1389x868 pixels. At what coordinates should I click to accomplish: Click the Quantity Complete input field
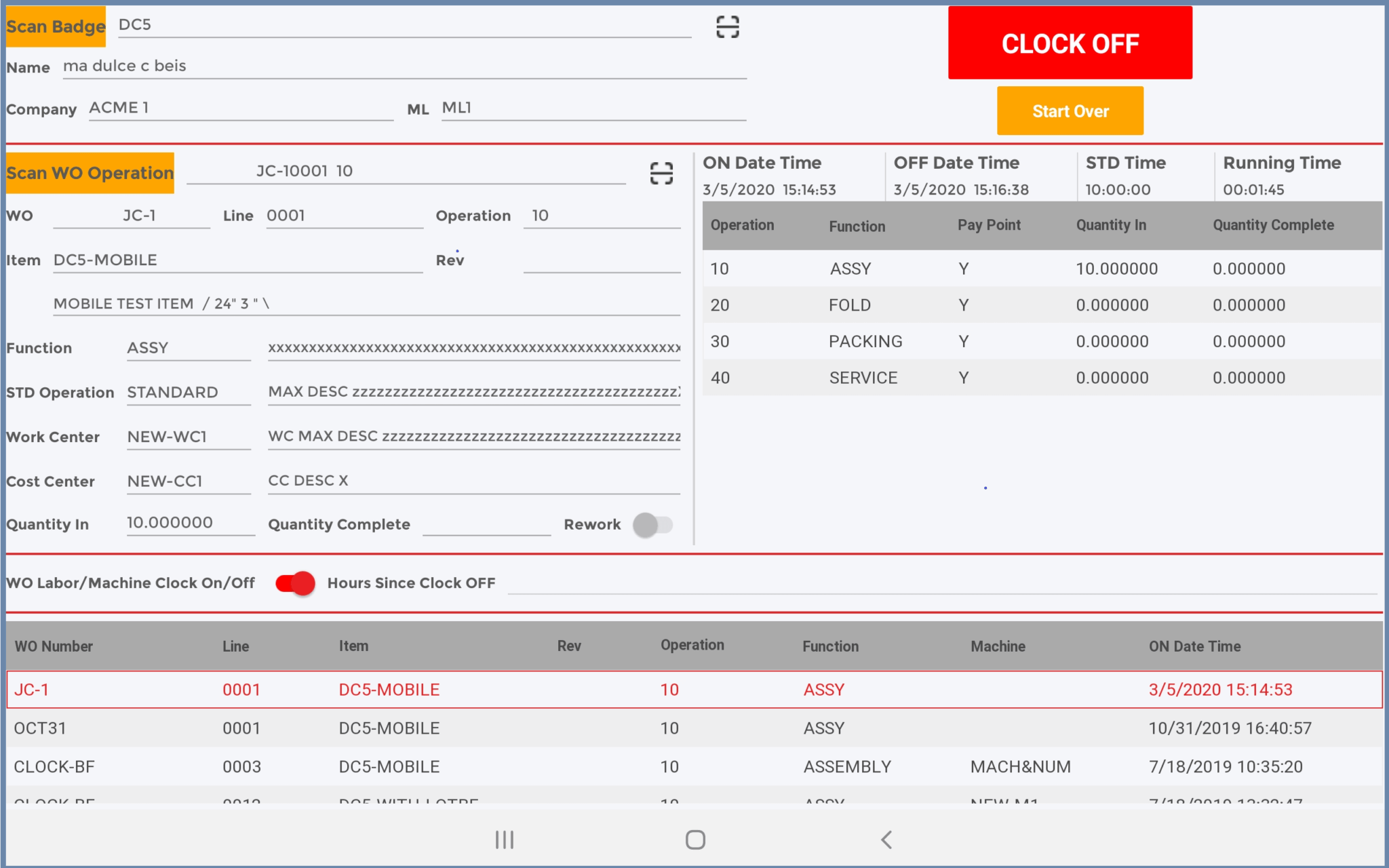486,524
